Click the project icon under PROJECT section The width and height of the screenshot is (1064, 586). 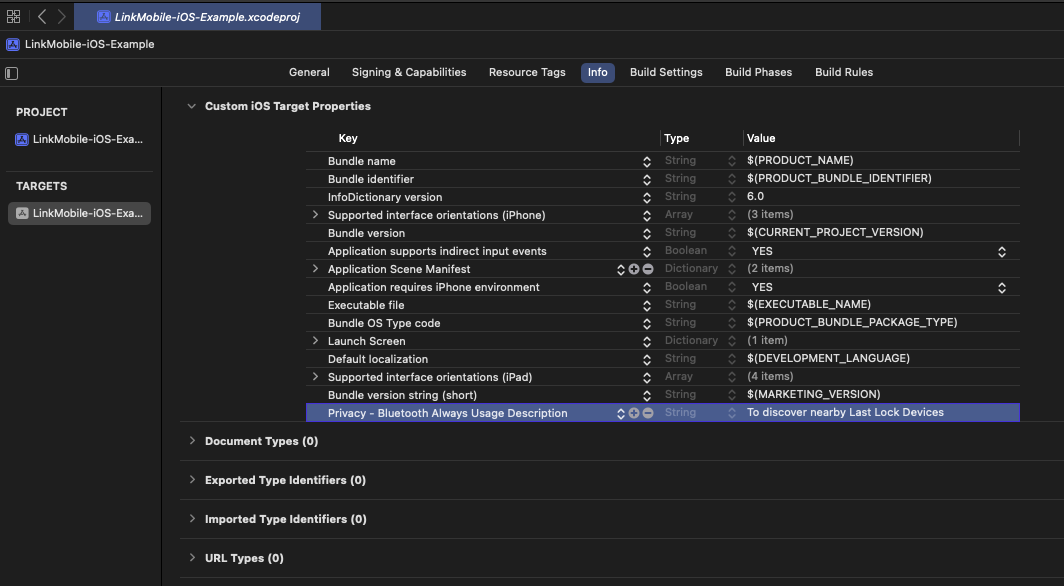22,140
